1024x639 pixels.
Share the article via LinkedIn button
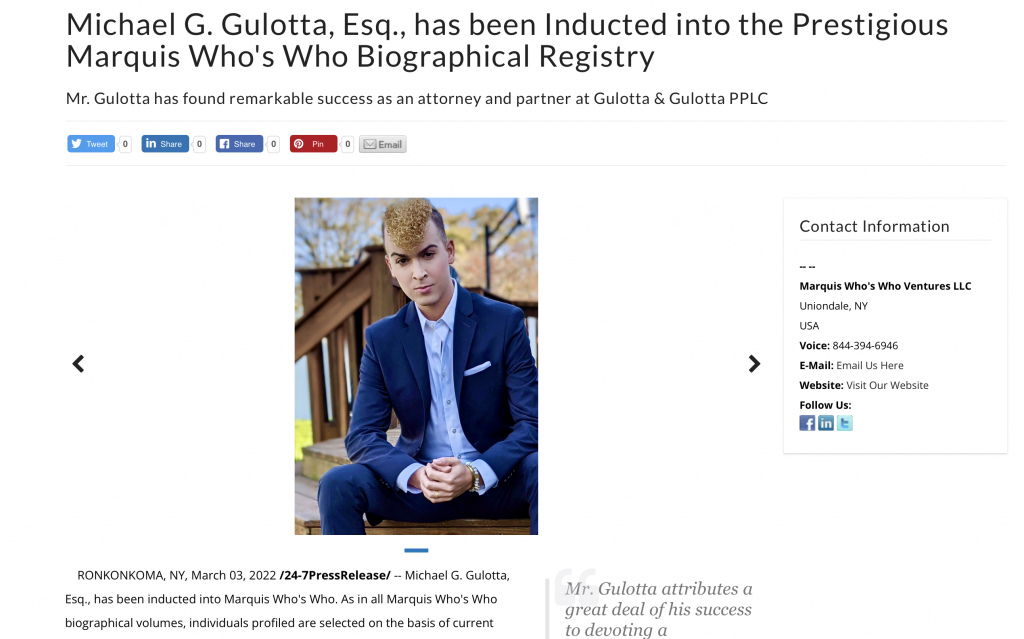click(x=165, y=144)
